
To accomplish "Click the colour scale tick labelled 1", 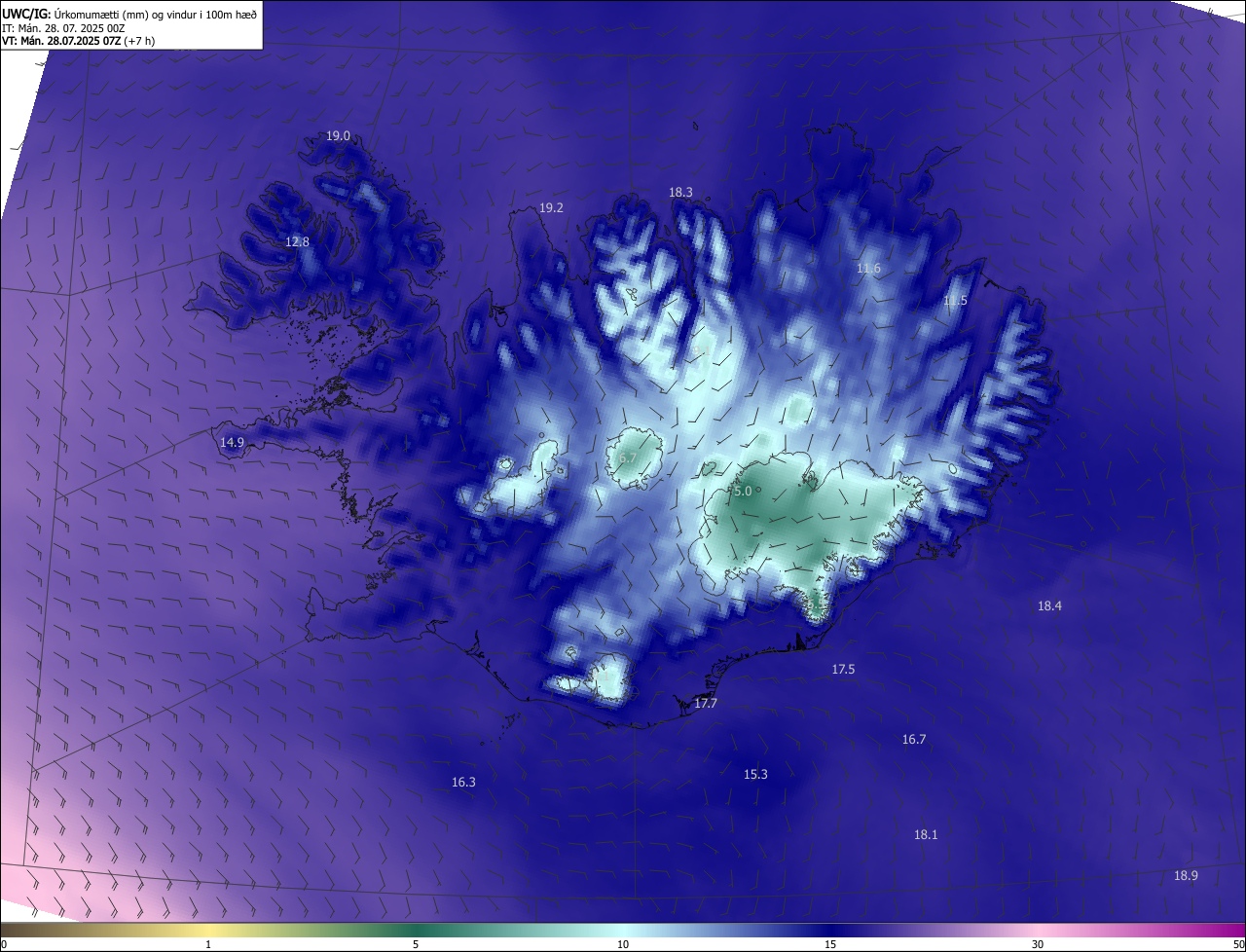I will pos(208,945).
